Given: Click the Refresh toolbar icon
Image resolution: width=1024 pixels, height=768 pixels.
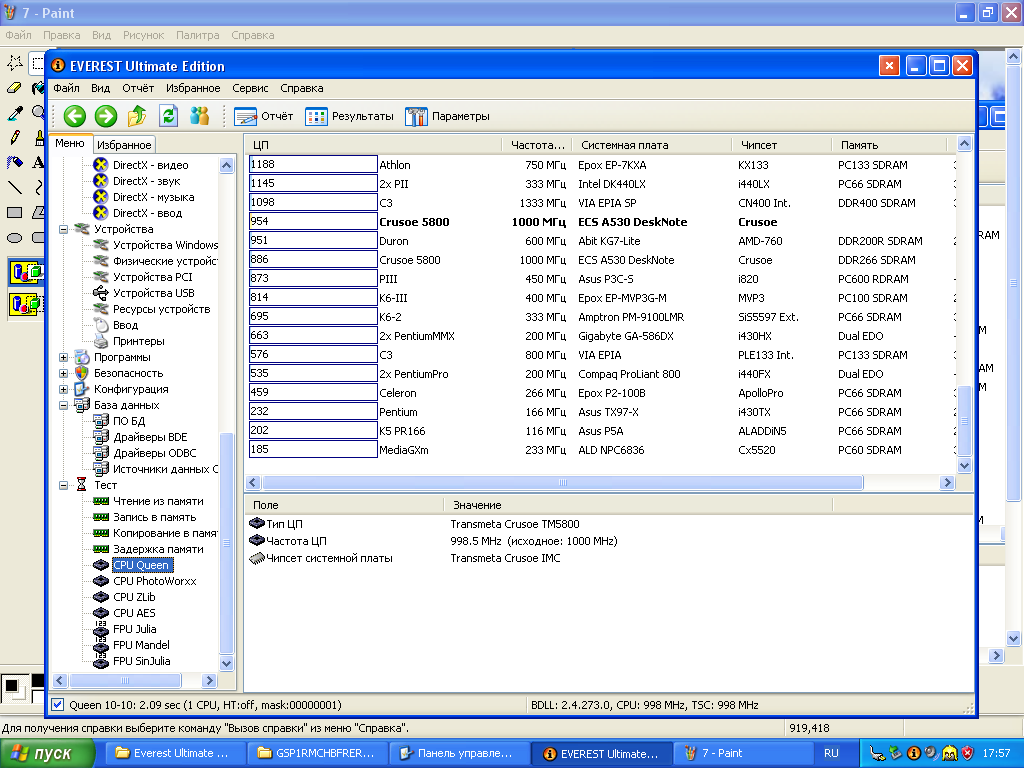Looking at the screenshot, I should (168, 116).
